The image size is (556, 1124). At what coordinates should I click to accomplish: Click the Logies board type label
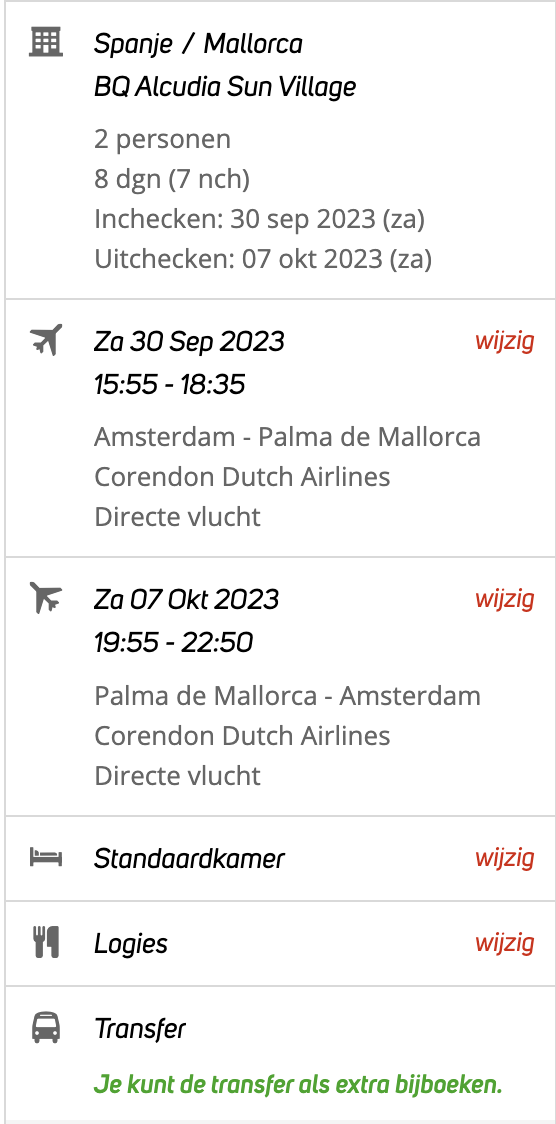[x=130, y=944]
